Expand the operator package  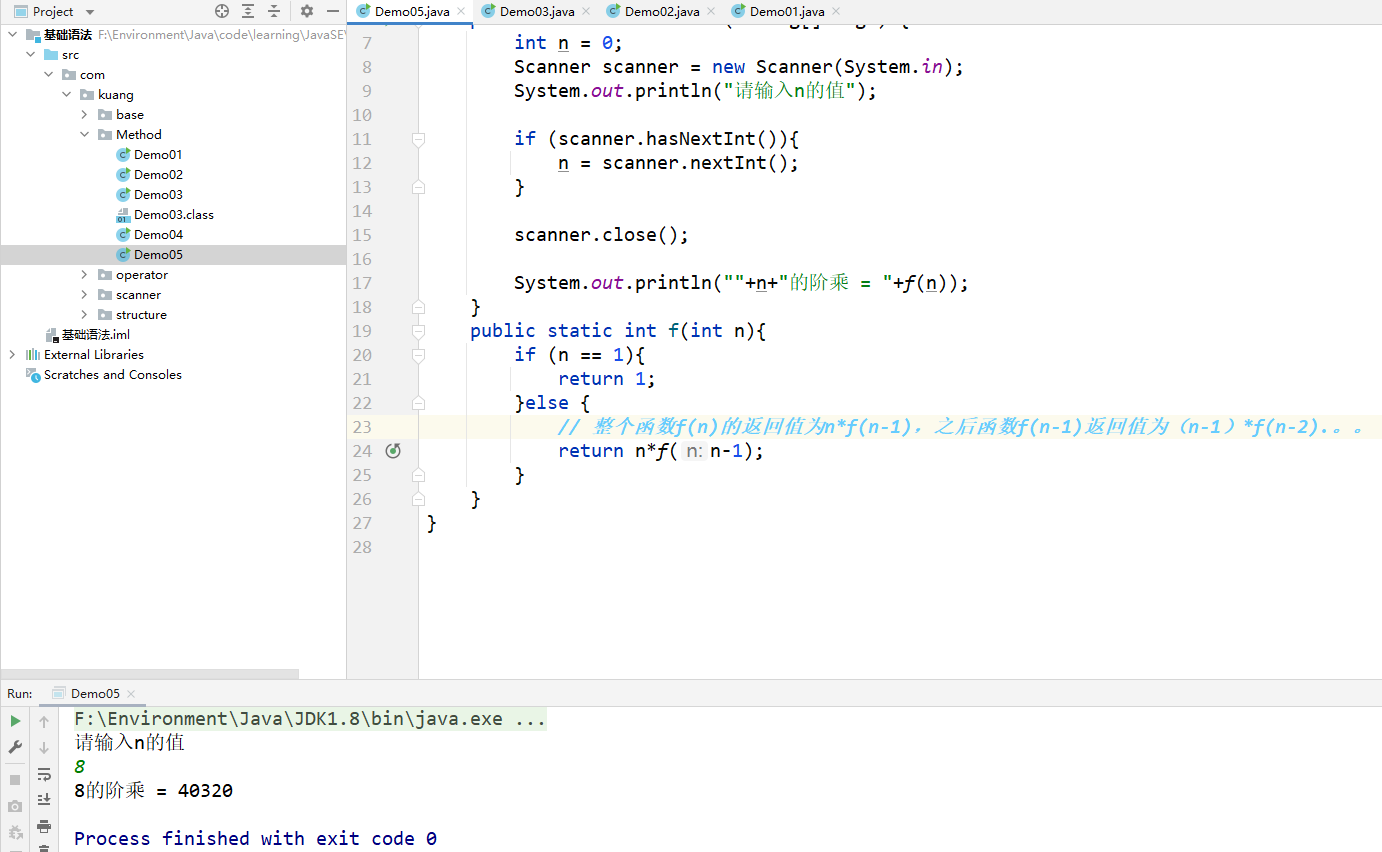(85, 275)
